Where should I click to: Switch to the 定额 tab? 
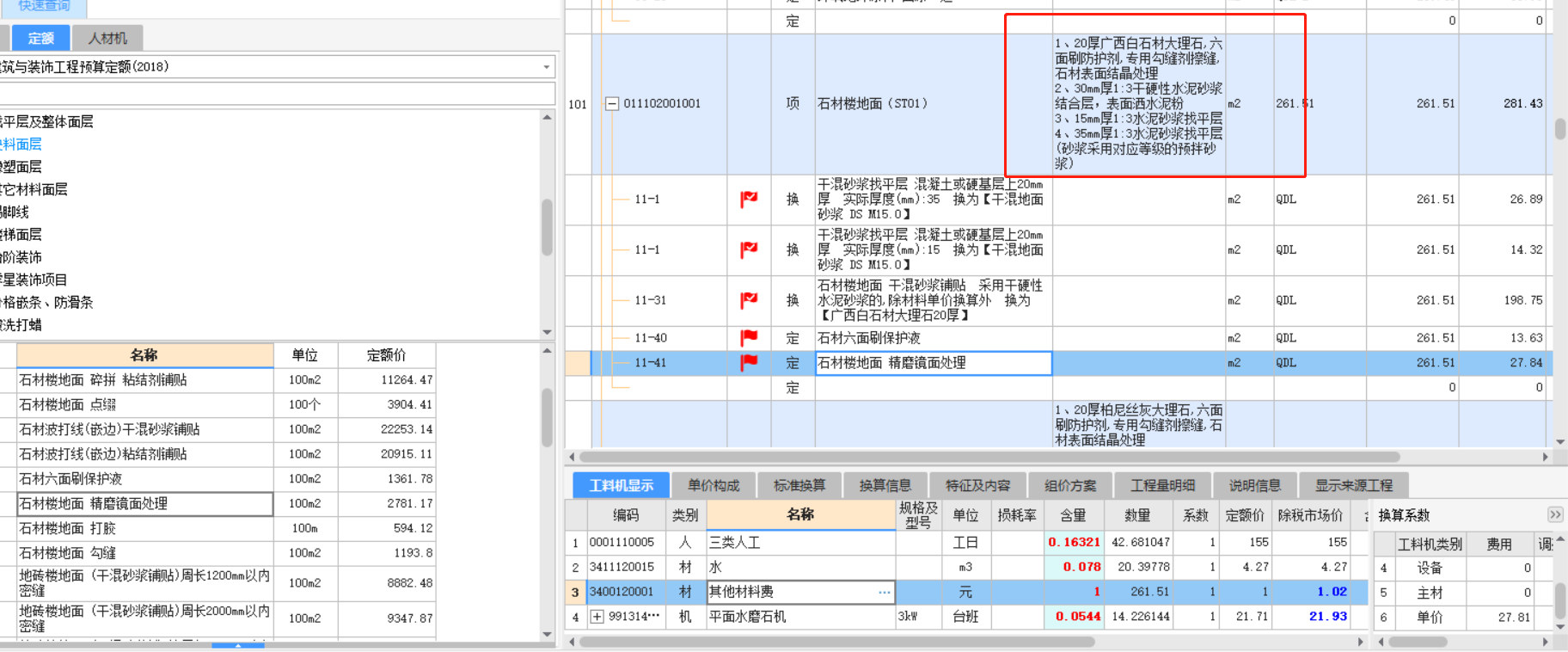pyautogui.click(x=40, y=38)
